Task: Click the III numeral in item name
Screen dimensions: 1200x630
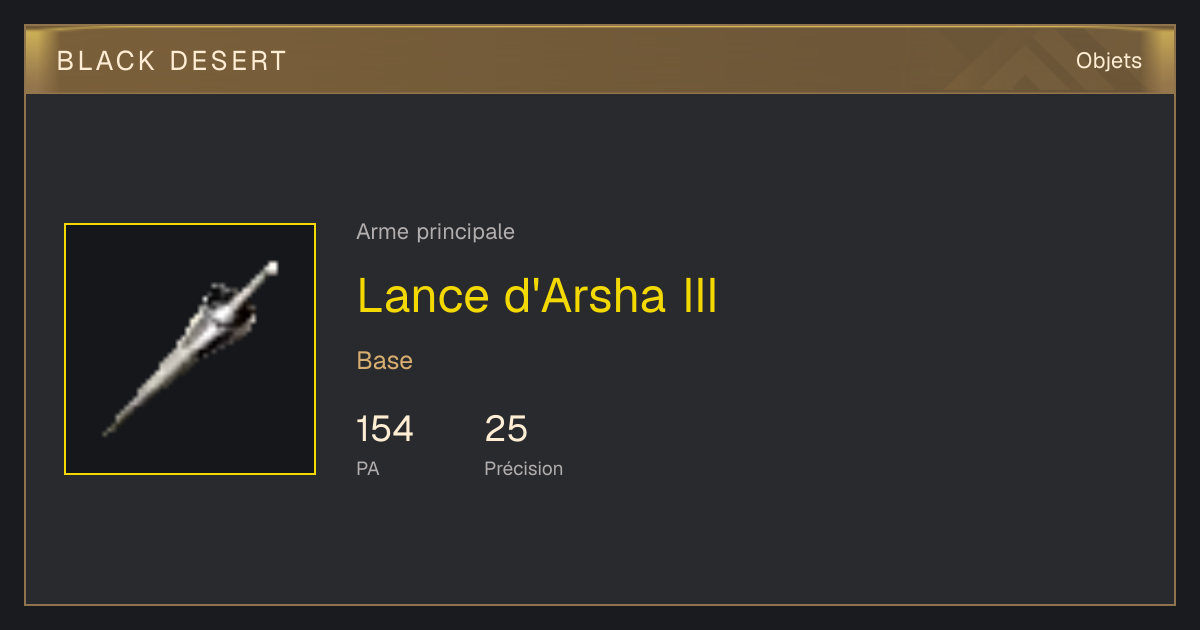Action: point(699,296)
